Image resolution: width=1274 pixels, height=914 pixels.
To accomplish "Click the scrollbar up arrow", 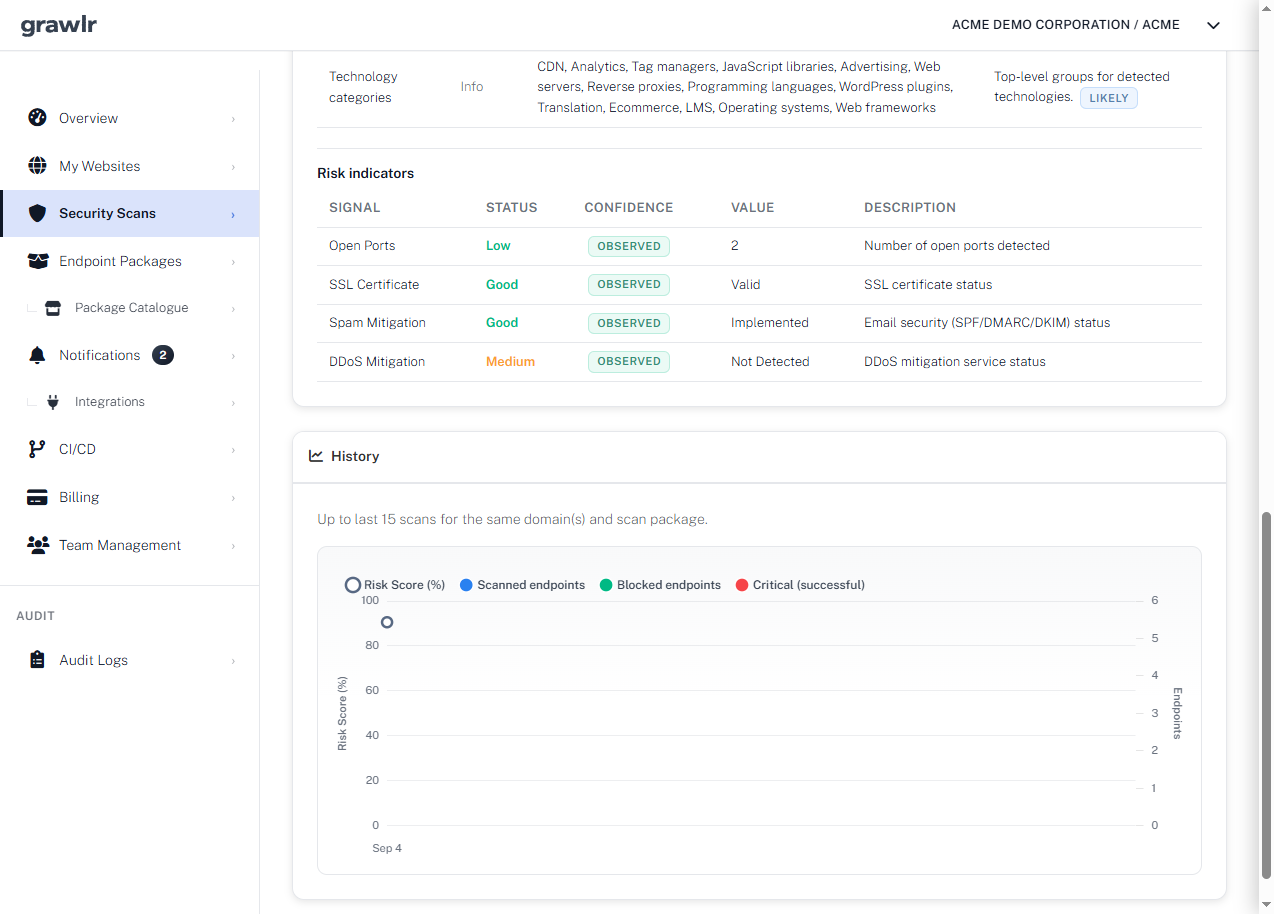I will (1266, 7).
